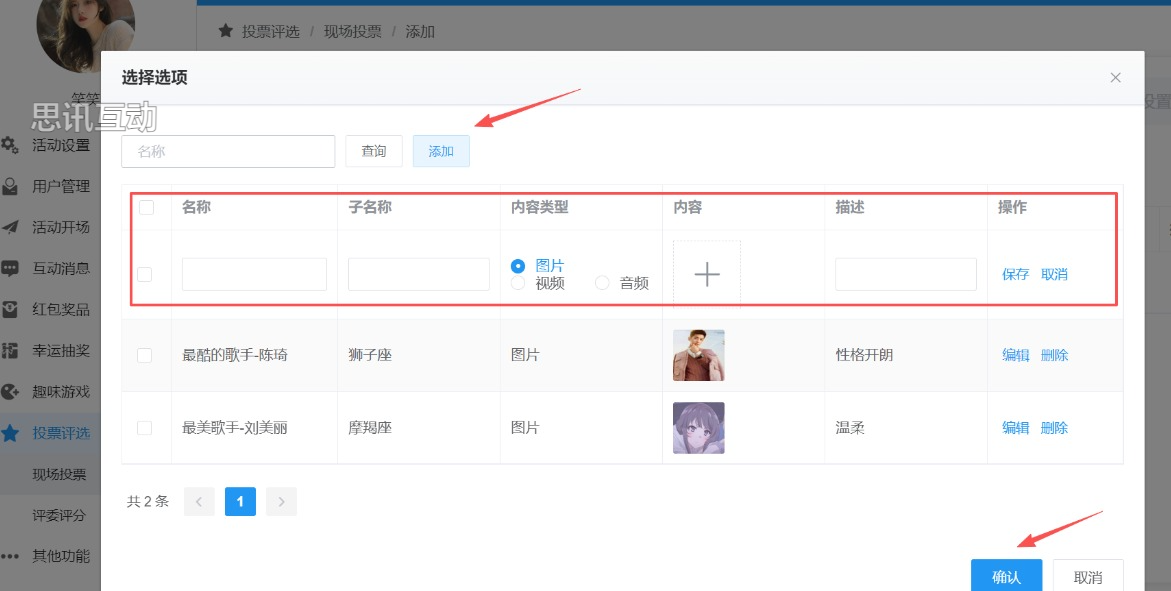Screen dimensions: 1171x591
Task: Click the paper plane icon for 活动开场
Action: pos(10,227)
